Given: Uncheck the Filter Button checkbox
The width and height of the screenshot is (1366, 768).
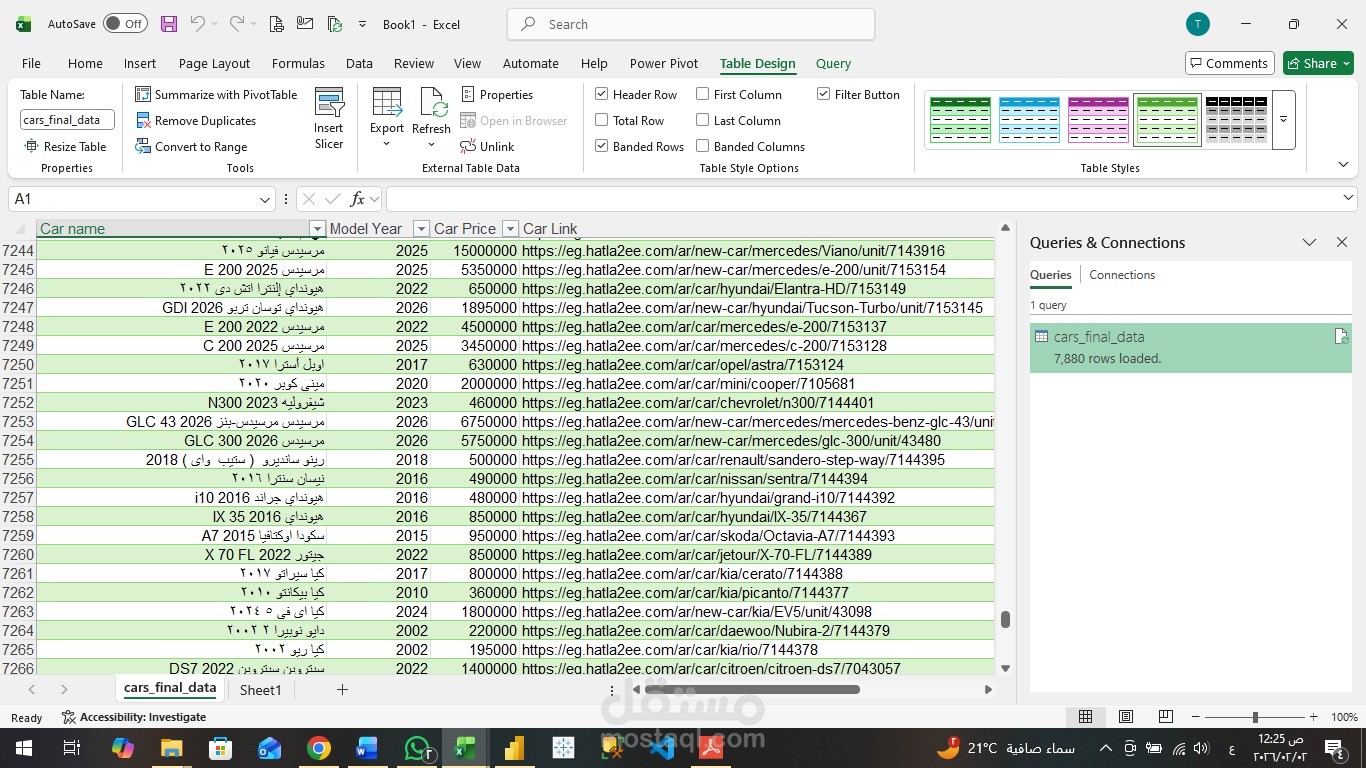Looking at the screenshot, I should (x=823, y=94).
